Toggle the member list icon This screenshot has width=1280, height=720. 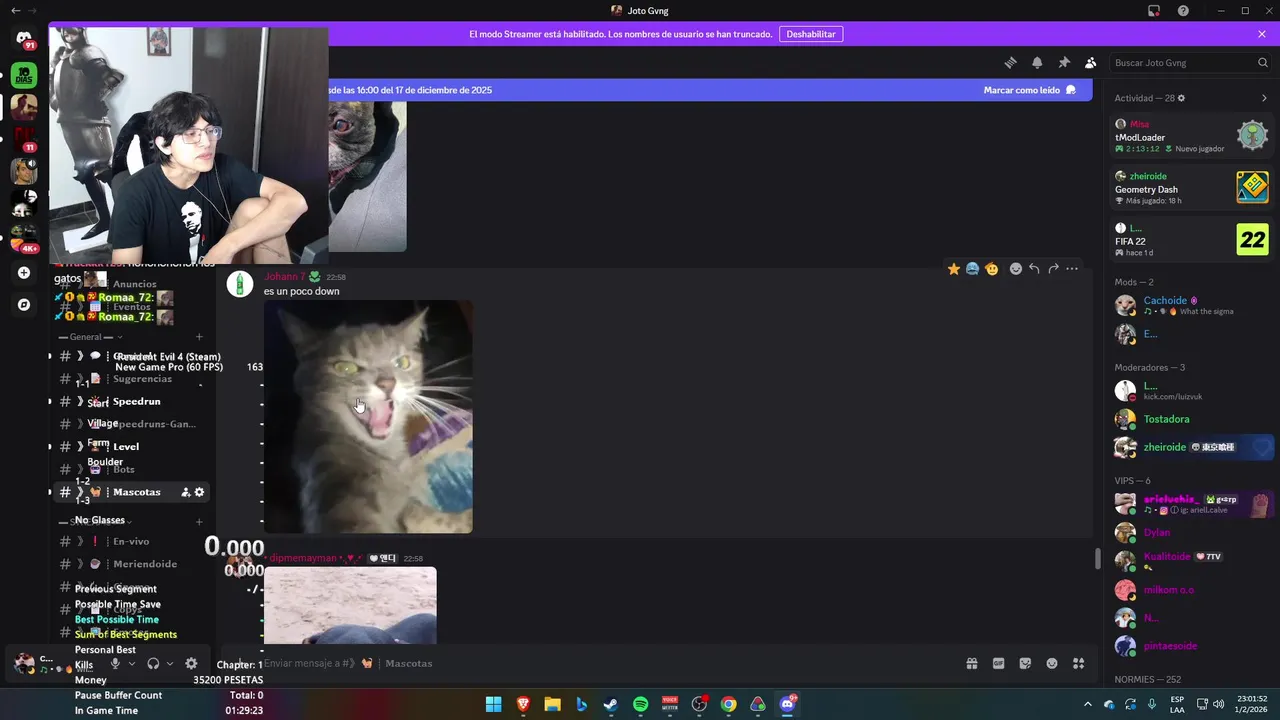[x=1091, y=62]
